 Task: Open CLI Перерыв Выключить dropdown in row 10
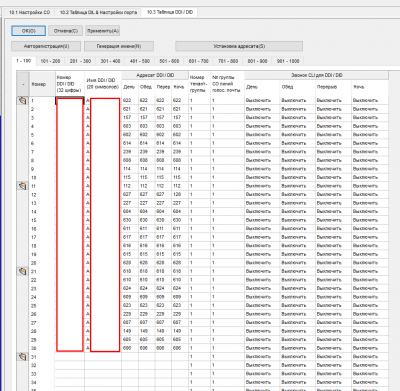click(333, 177)
